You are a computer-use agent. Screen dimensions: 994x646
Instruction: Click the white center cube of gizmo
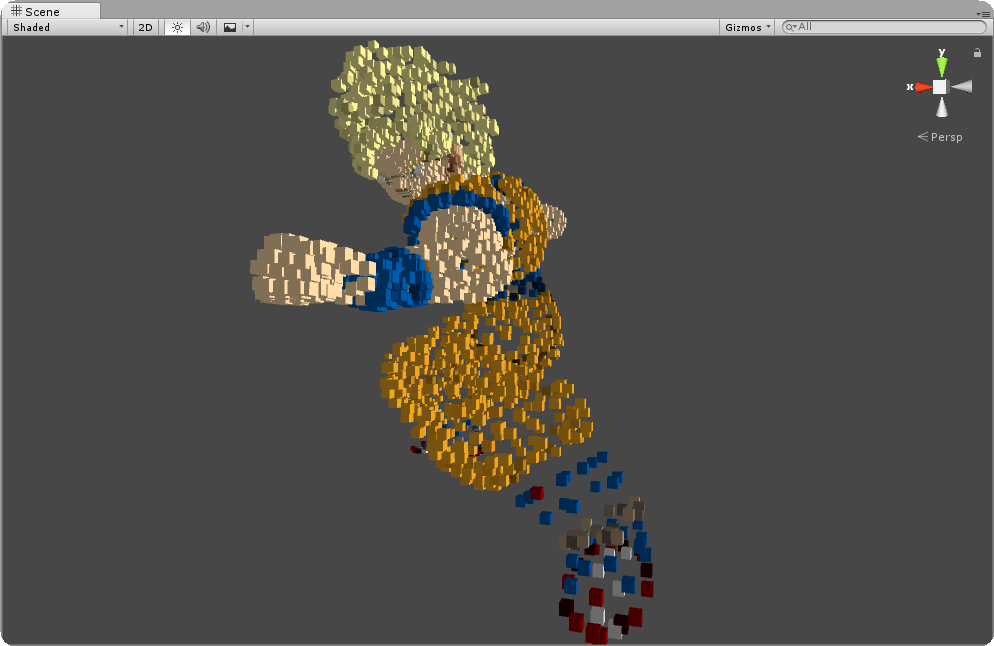[x=940, y=87]
